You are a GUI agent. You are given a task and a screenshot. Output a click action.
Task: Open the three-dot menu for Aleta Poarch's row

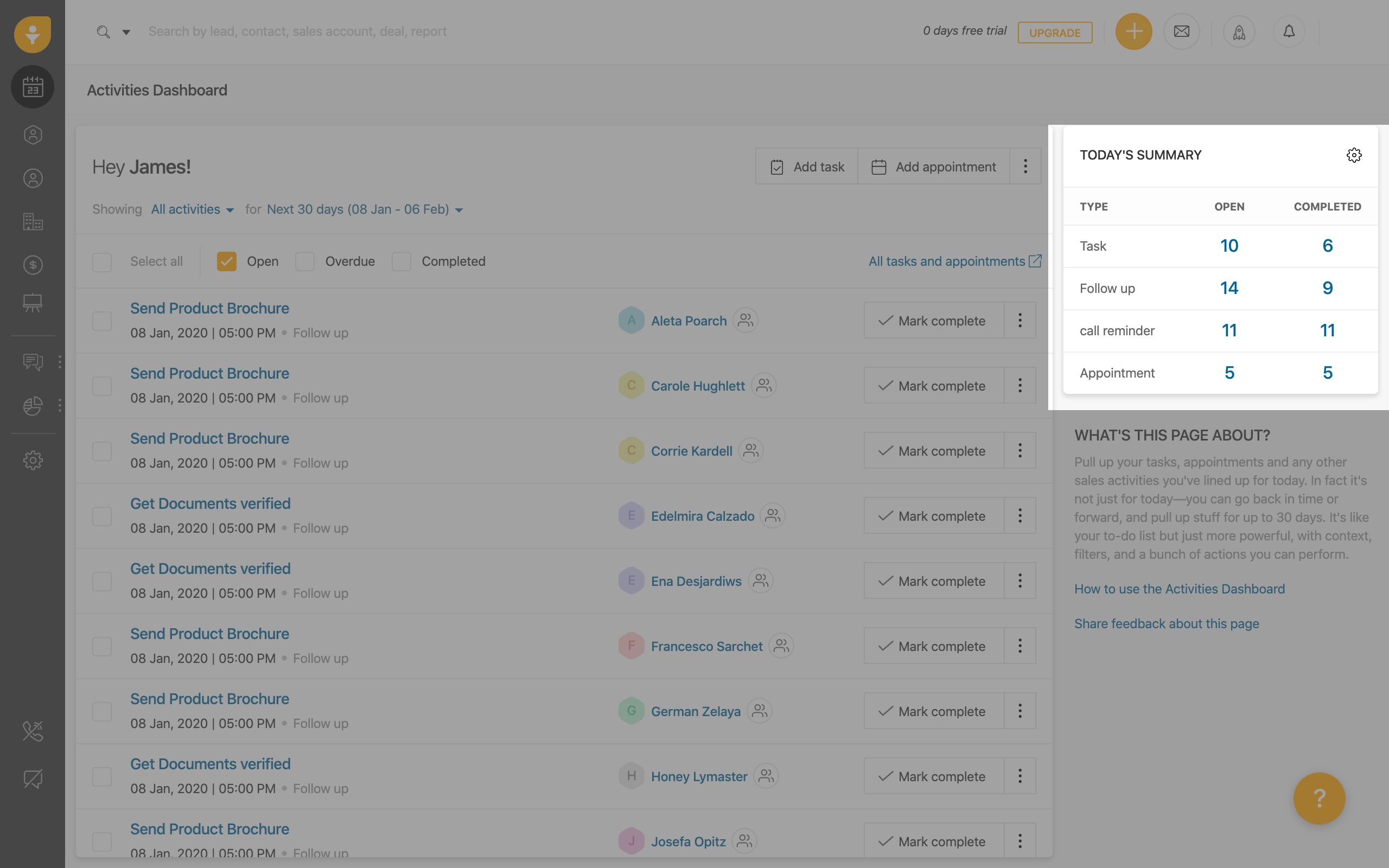[x=1020, y=320]
